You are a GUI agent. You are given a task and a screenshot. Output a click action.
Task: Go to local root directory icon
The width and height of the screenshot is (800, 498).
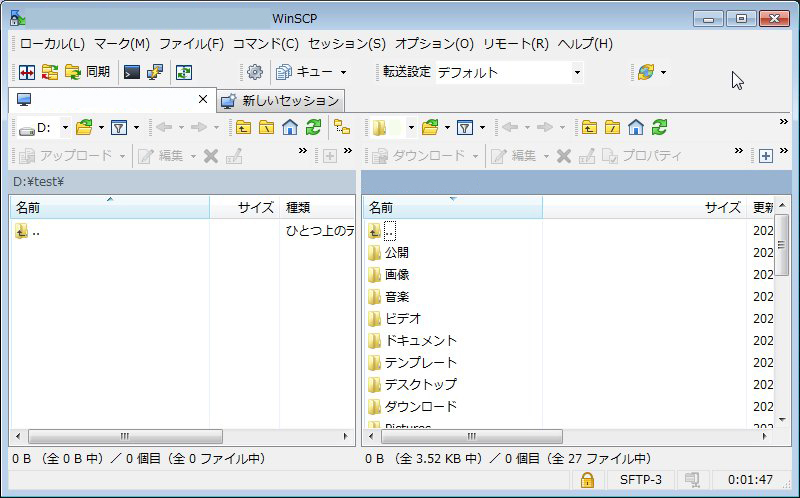[x=266, y=128]
